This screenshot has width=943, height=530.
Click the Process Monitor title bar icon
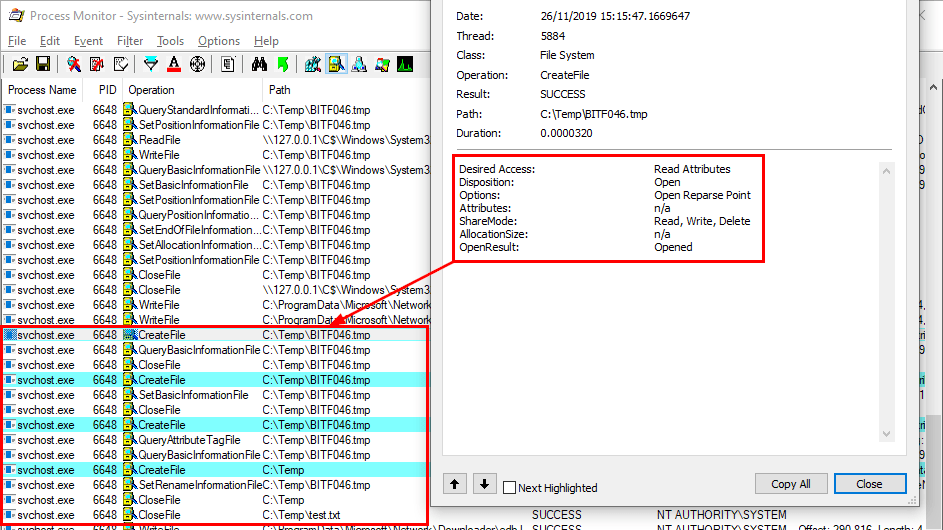point(17,16)
